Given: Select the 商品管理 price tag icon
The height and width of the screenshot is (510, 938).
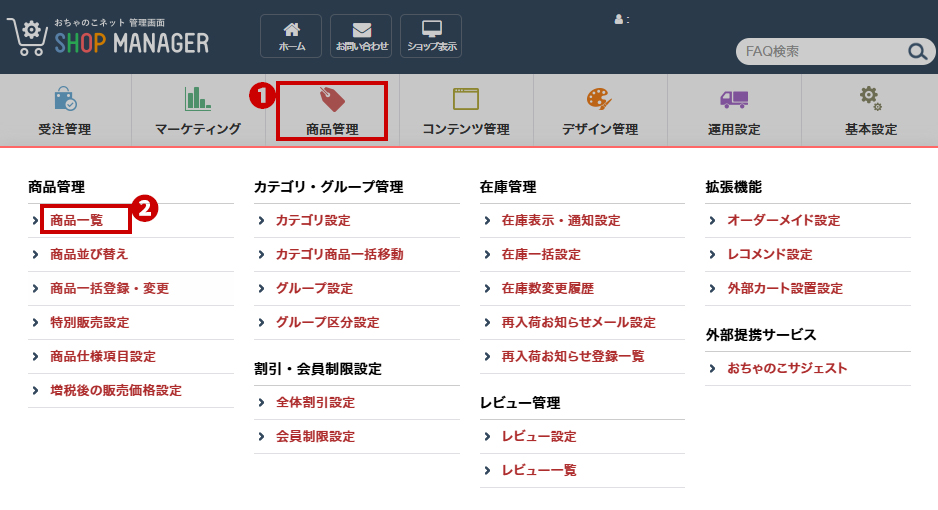Looking at the screenshot, I should (332, 99).
